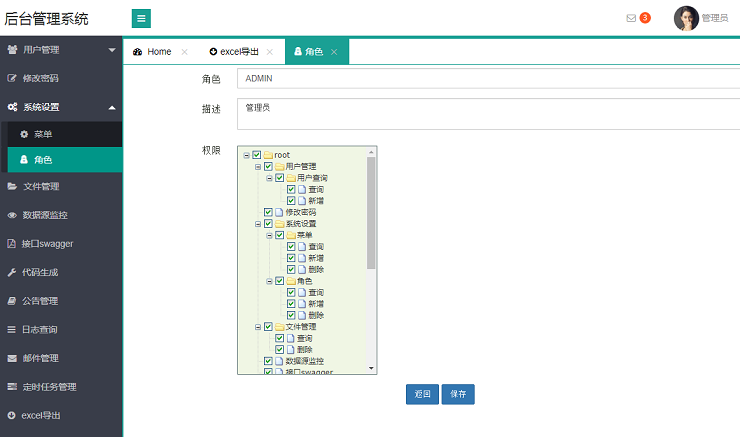
Task: Click the 保存 button
Action: click(x=458, y=394)
